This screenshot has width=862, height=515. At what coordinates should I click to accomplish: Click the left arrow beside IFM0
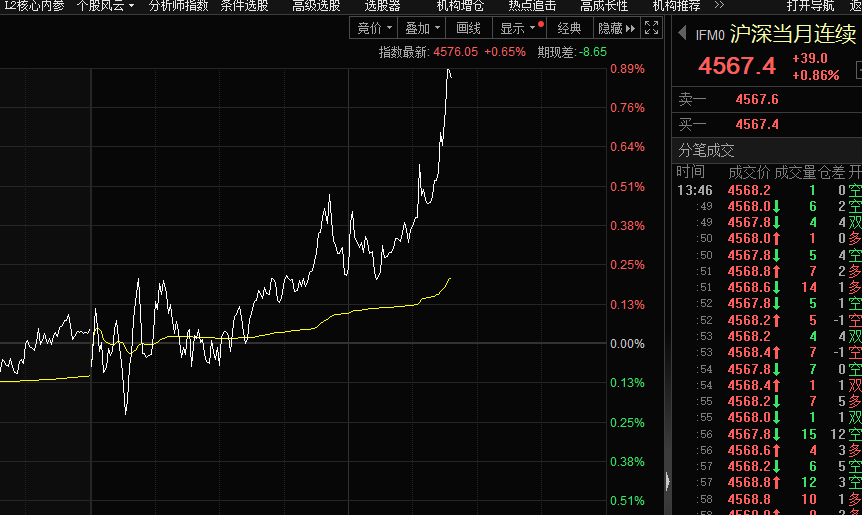683,35
